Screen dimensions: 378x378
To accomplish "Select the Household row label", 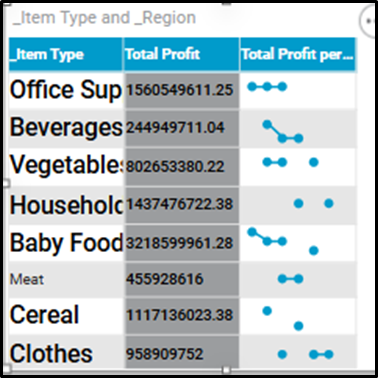I will pos(66,205).
